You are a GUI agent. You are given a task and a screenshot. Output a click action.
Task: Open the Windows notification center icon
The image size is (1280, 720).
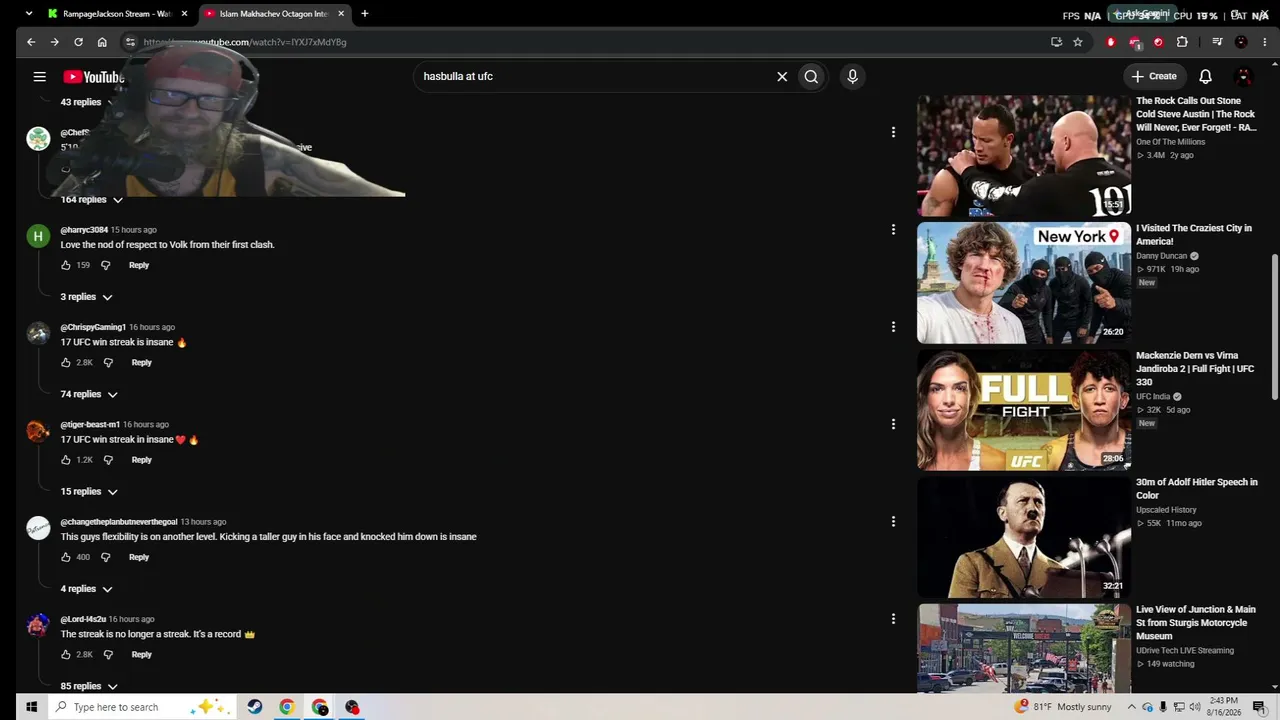tap(1259, 707)
